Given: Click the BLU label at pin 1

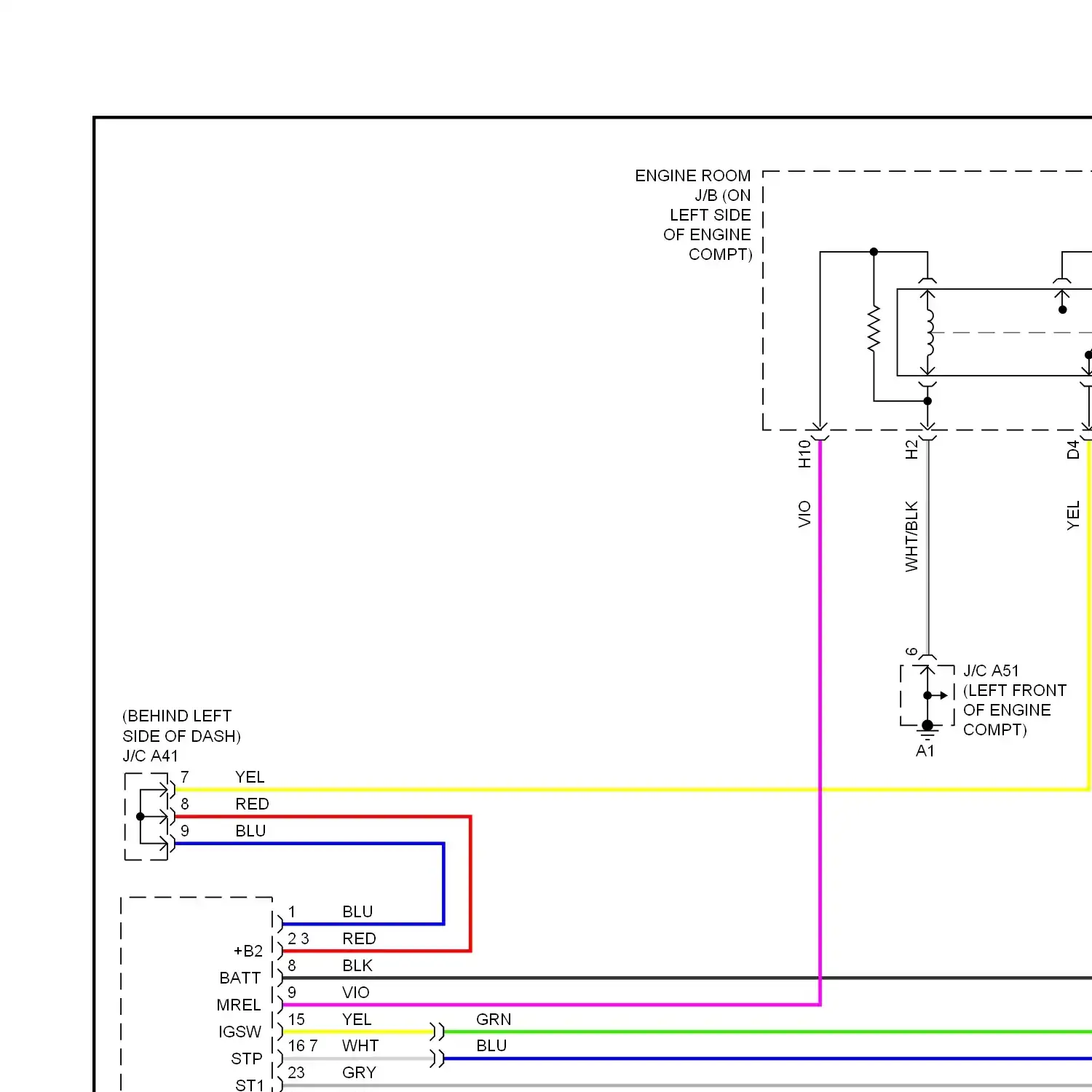Looking at the screenshot, I should [357, 911].
